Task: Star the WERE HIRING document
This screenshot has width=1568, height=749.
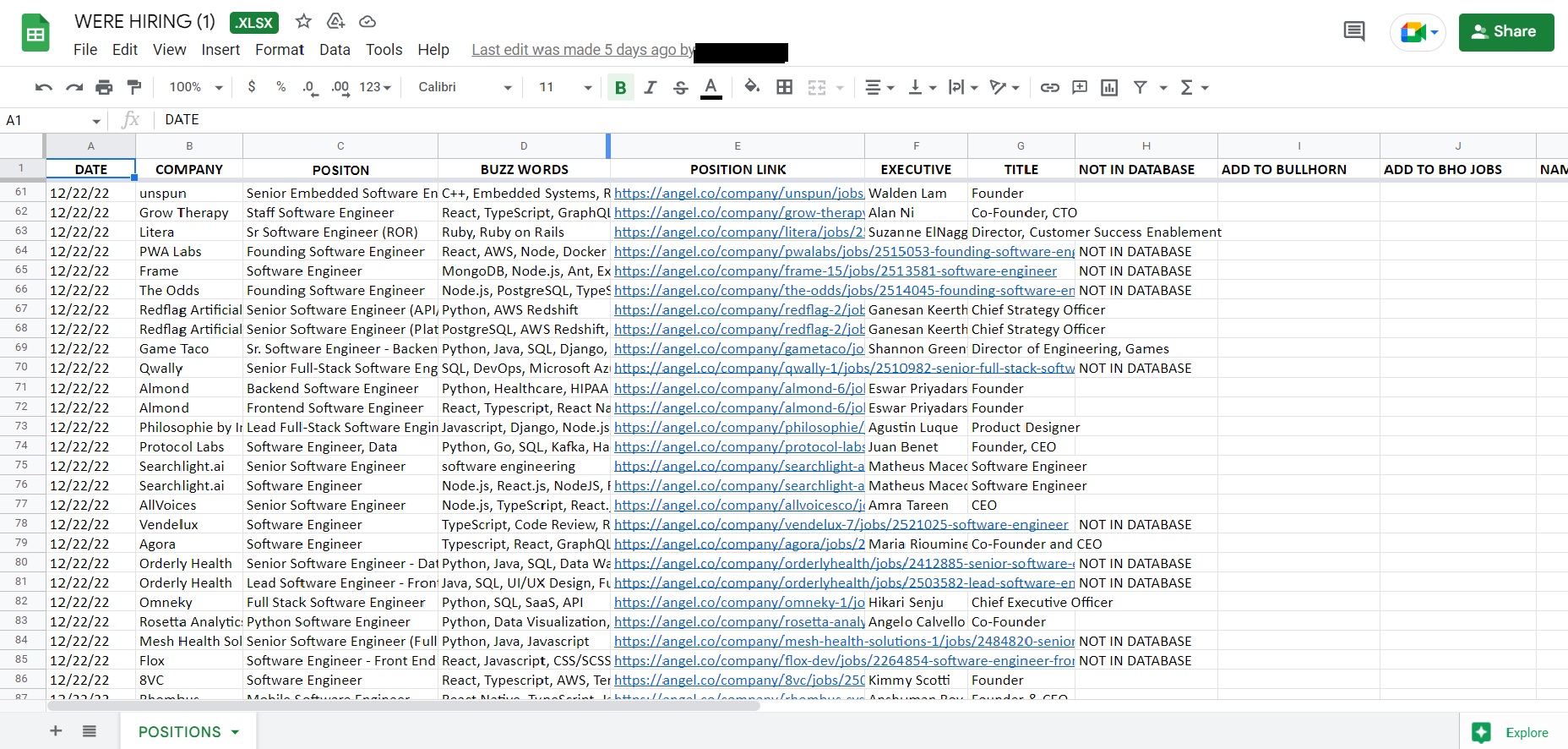Action: (303, 21)
